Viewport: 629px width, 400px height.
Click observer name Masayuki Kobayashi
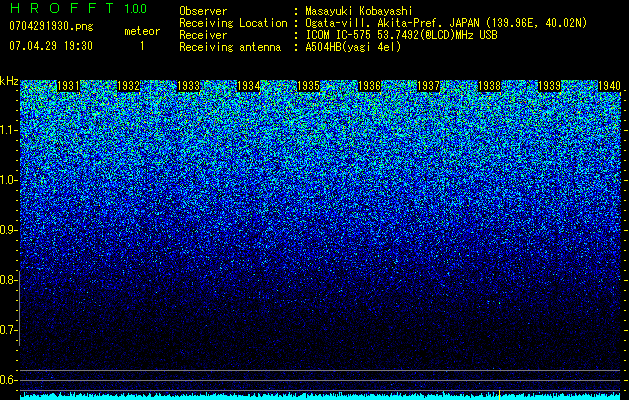coord(359,12)
